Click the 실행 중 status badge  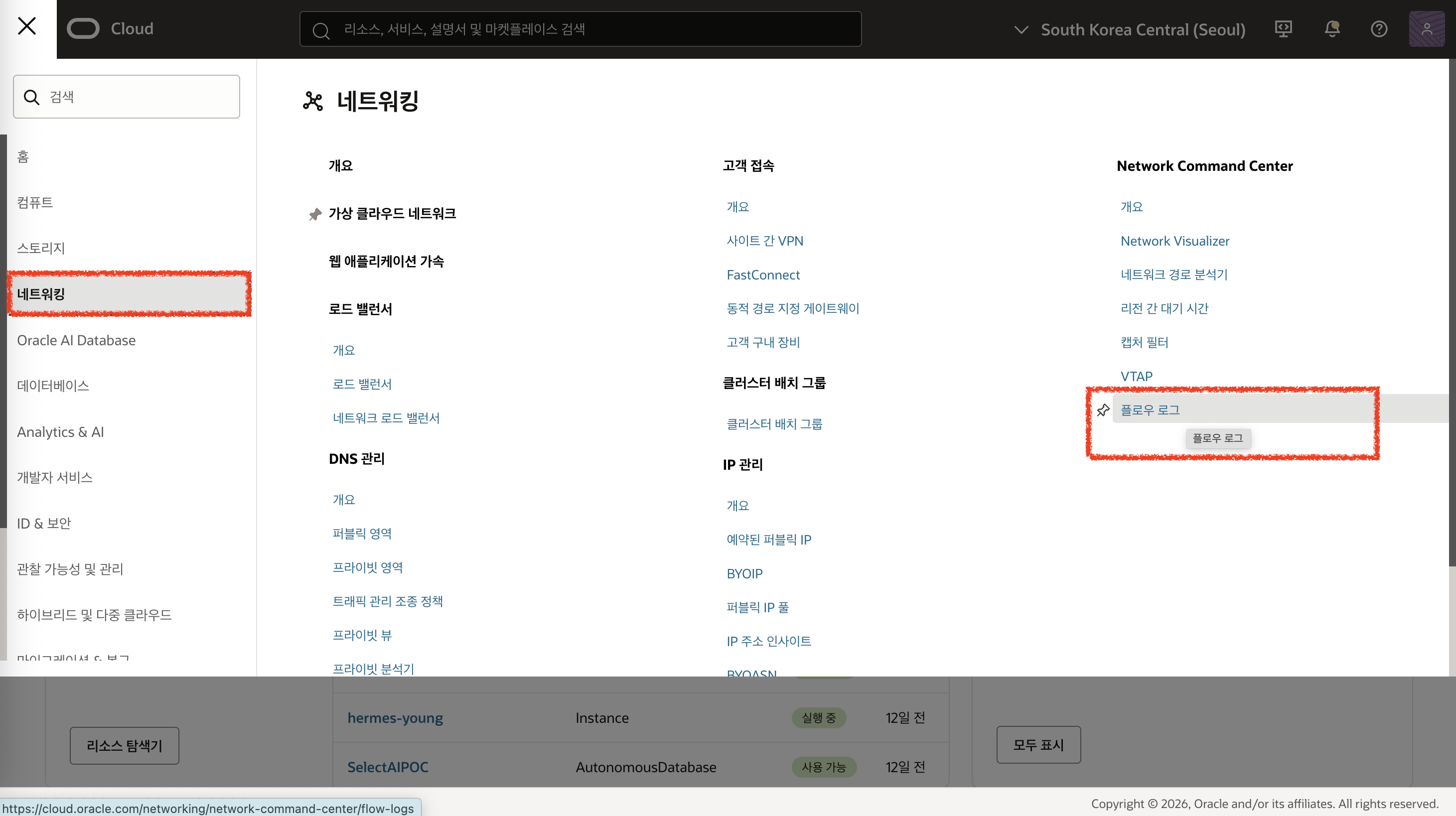(x=818, y=718)
